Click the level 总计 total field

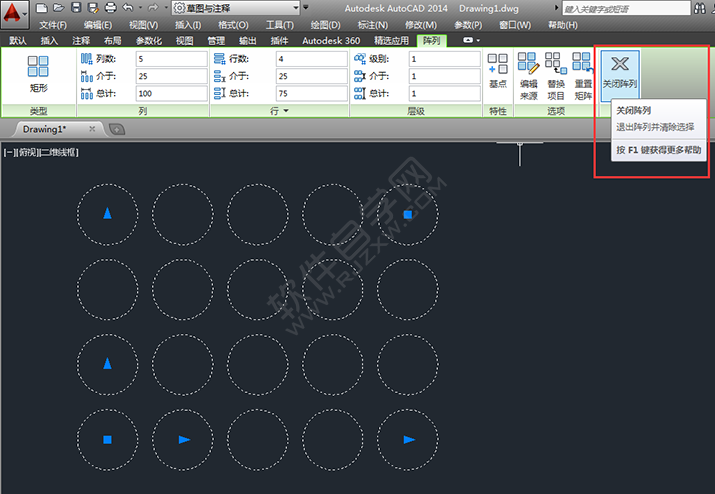tap(445, 94)
